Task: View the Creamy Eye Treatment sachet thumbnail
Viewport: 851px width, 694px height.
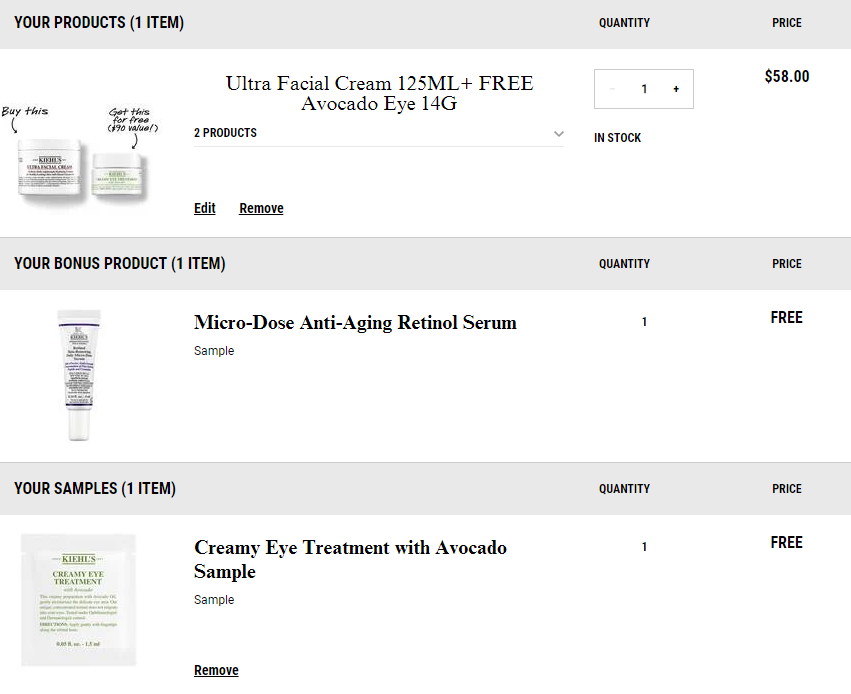Action: (78, 600)
